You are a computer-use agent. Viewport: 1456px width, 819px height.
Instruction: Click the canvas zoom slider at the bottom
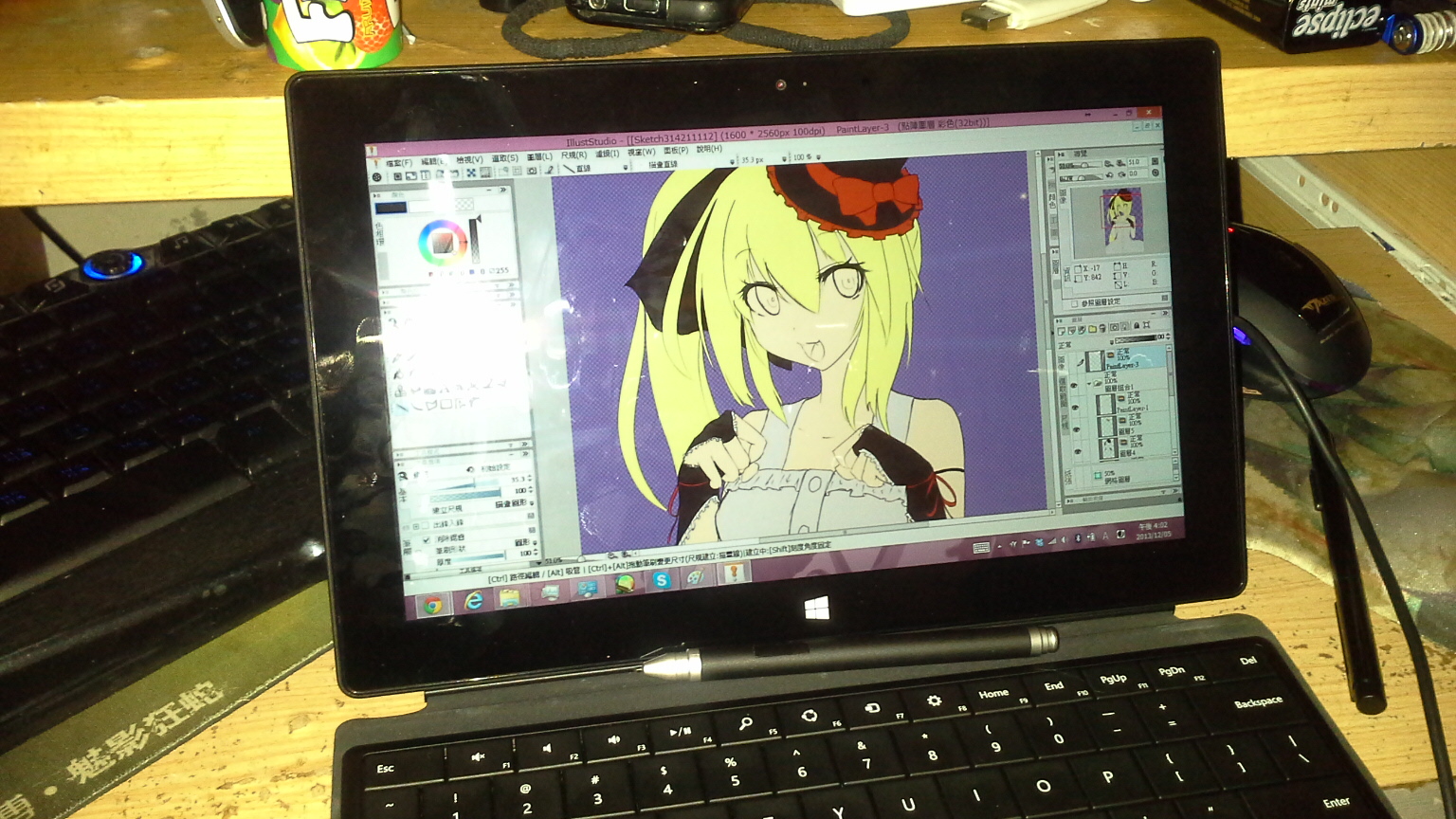point(581,558)
